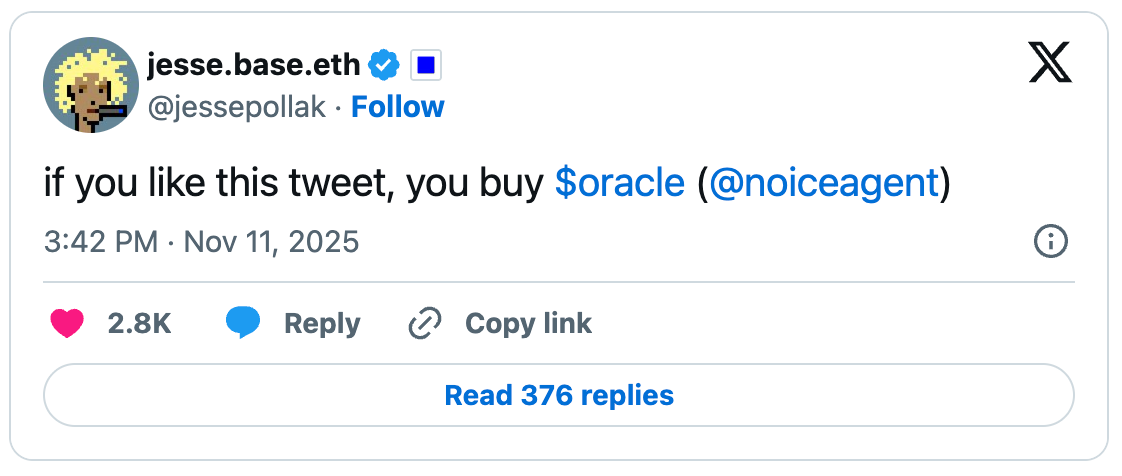
Task: Click the dot separator before Follow
Action: [339, 107]
